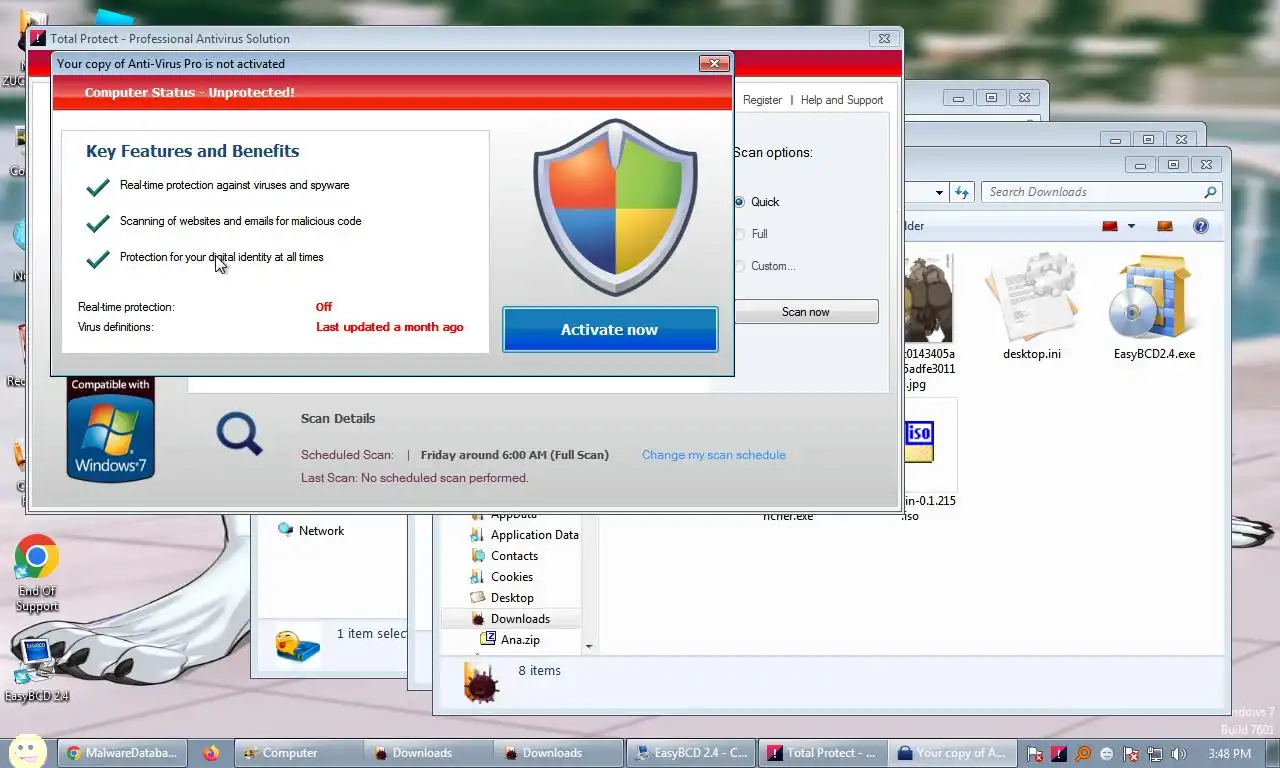Image resolution: width=1280 pixels, height=768 pixels.
Task: Switch to first Downloads taskbar window
Action: (427, 753)
